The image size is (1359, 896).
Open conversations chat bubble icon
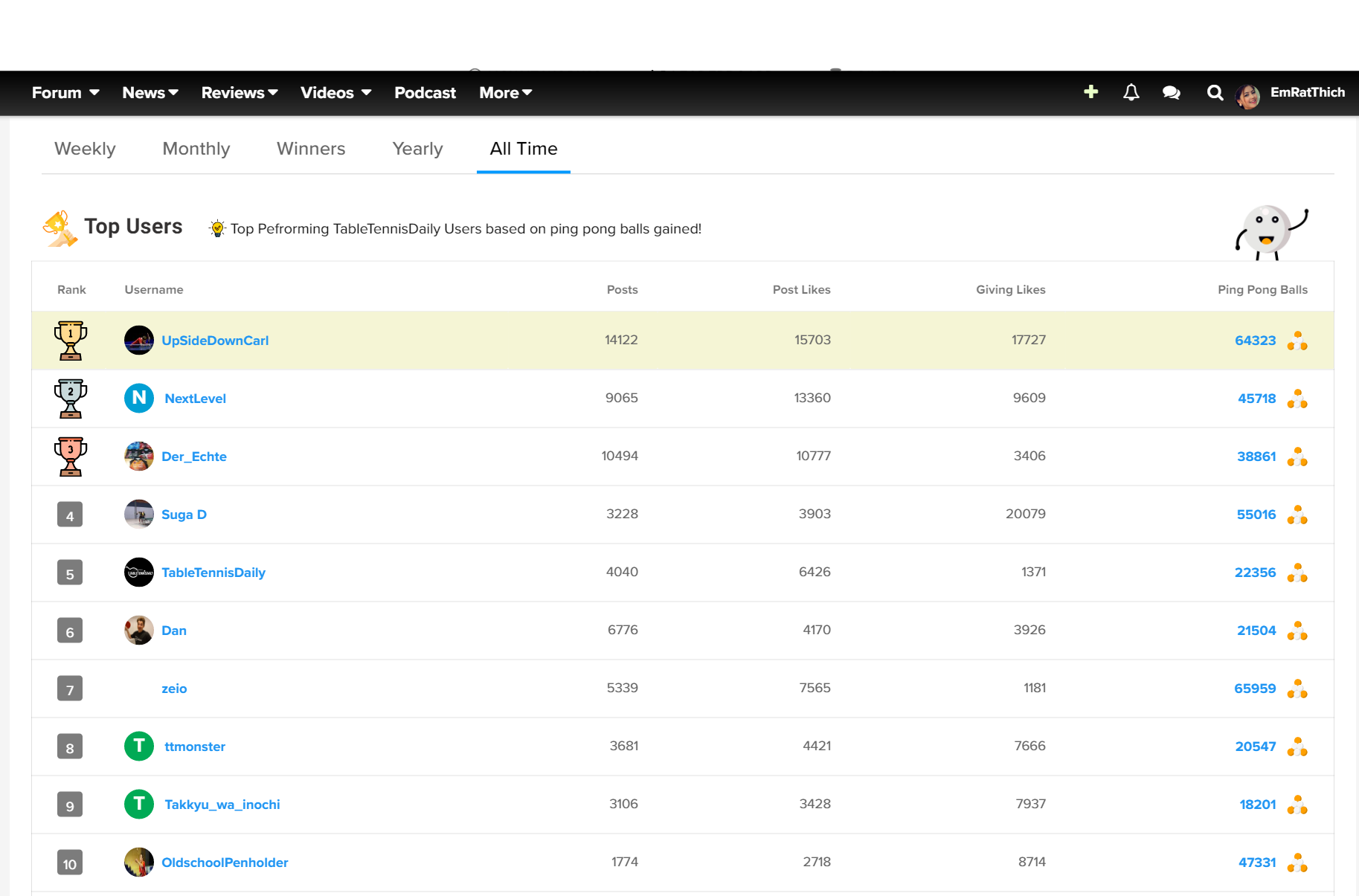[1171, 92]
